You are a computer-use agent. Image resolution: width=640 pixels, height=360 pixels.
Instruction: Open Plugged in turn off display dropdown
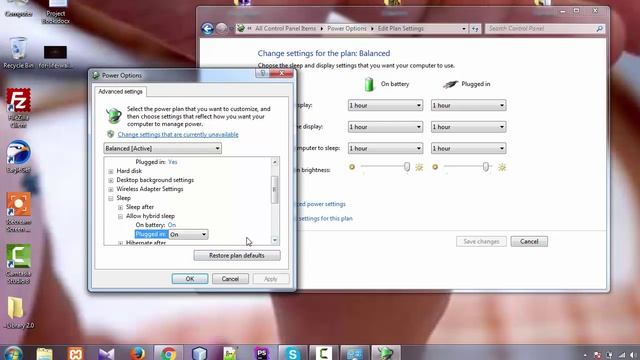(469, 127)
